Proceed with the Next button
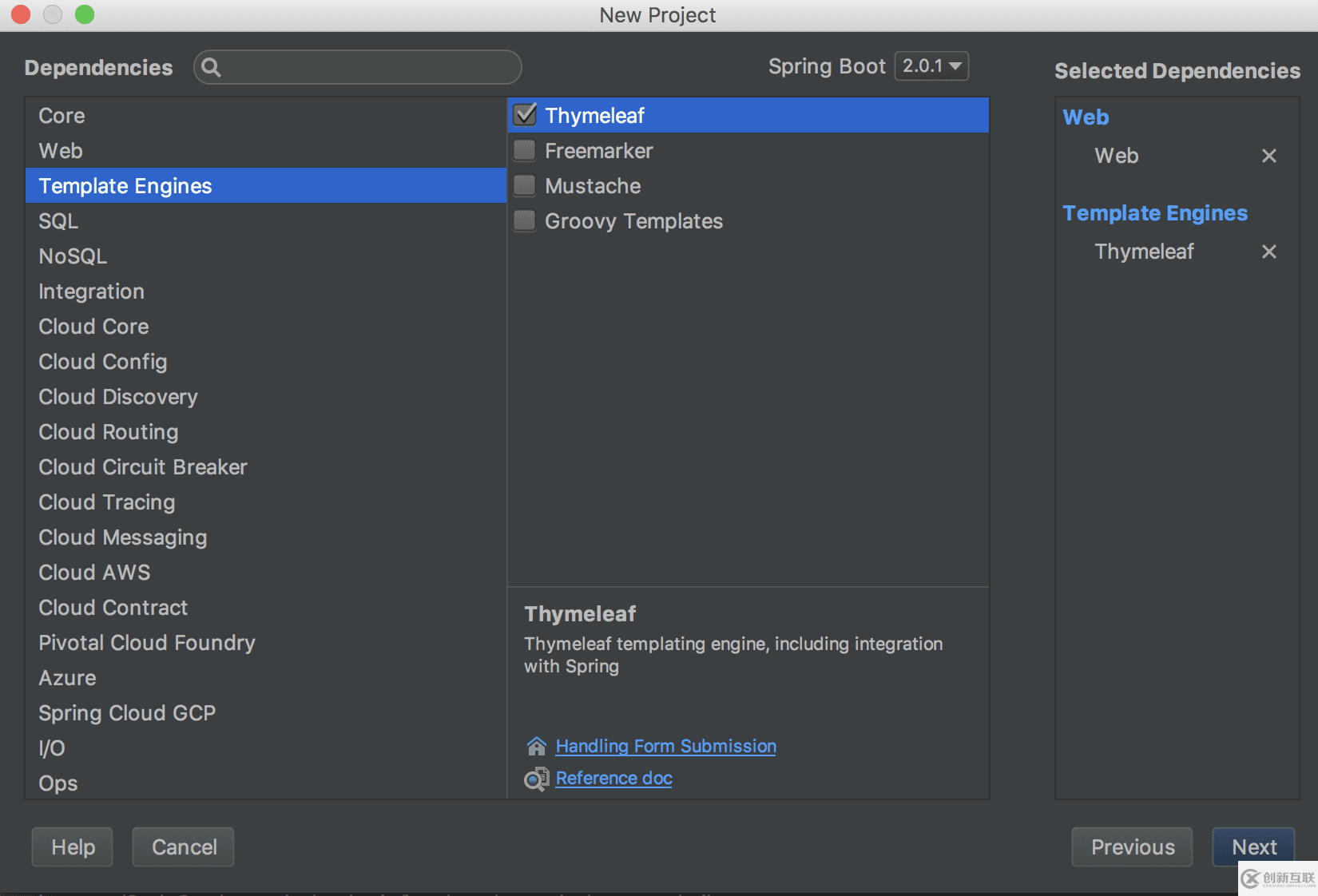Screen dimensions: 1318x896 [x=1254, y=847]
